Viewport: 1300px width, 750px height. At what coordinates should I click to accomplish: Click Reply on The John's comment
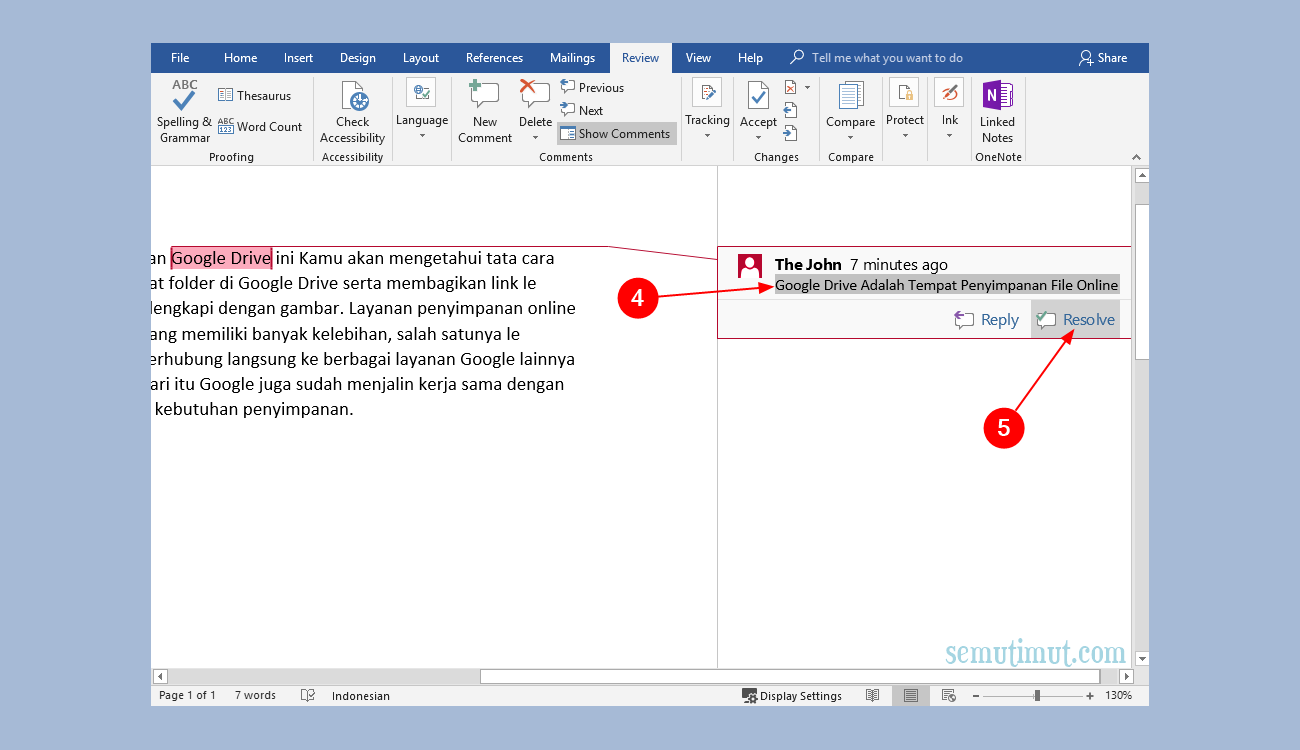987,320
